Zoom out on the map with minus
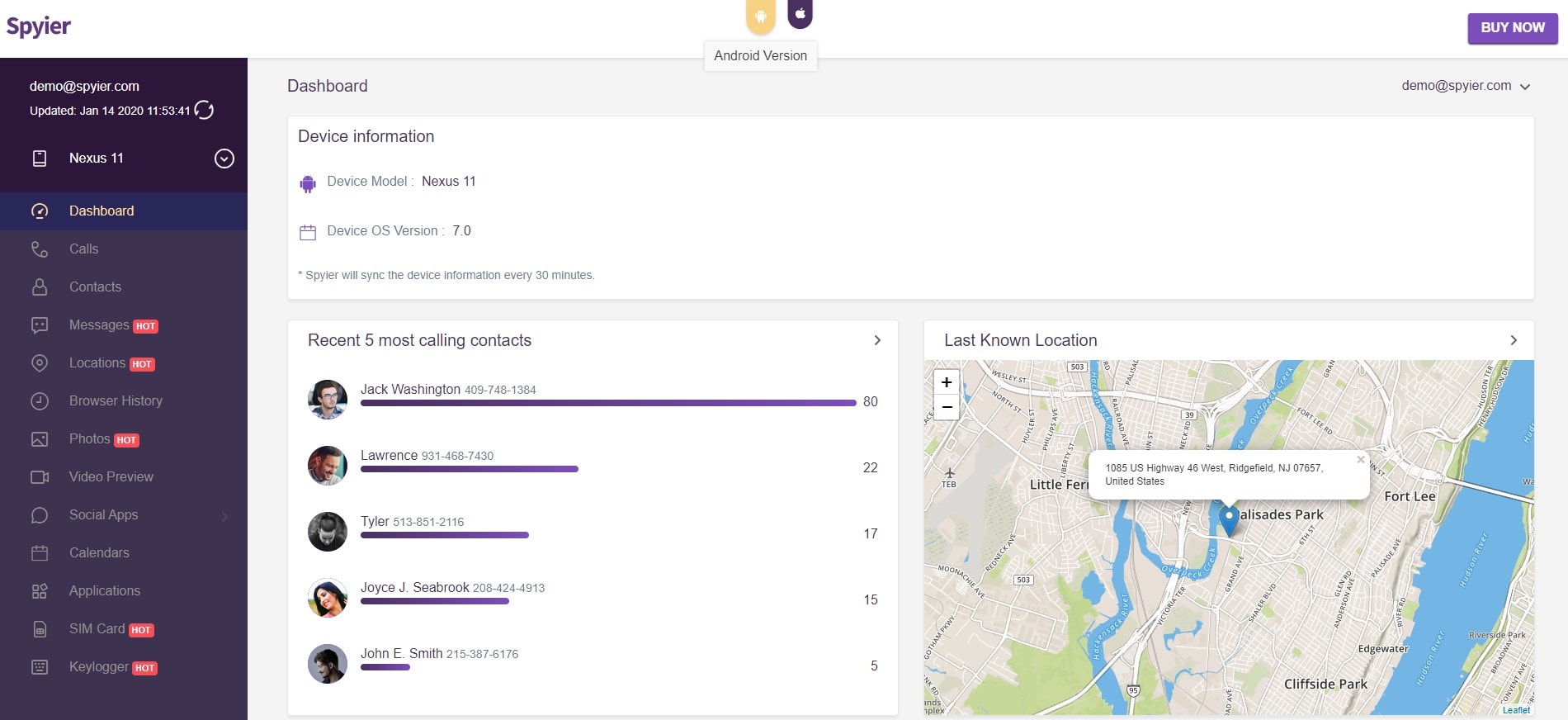The image size is (1568, 720). pos(947,407)
